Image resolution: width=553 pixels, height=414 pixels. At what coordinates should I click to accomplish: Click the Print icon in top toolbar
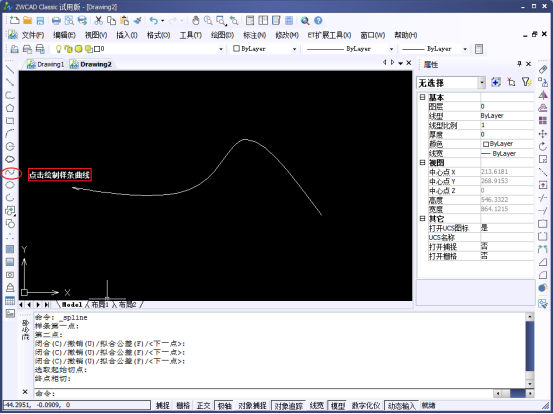point(56,21)
